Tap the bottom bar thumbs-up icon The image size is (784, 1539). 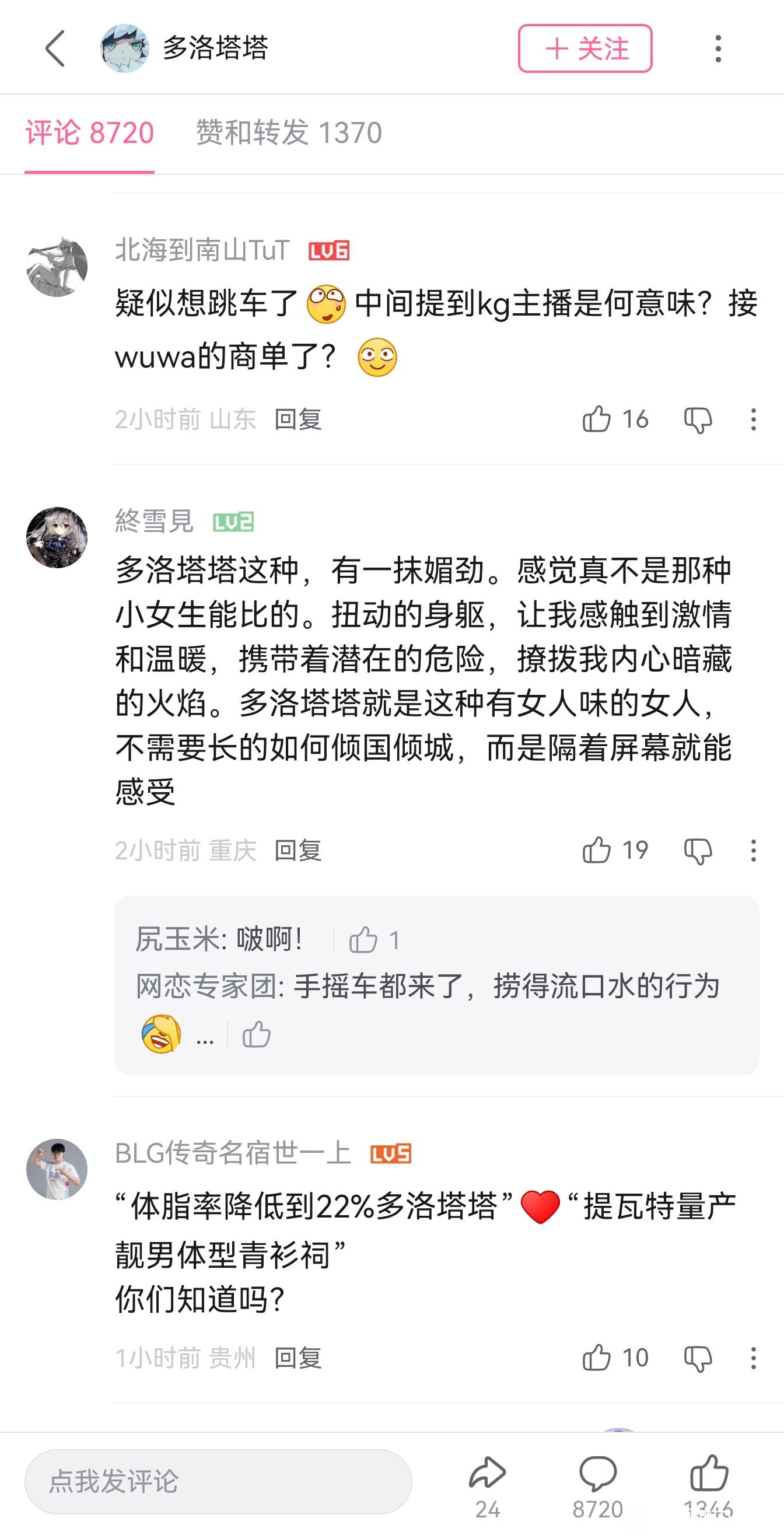click(x=709, y=1472)
